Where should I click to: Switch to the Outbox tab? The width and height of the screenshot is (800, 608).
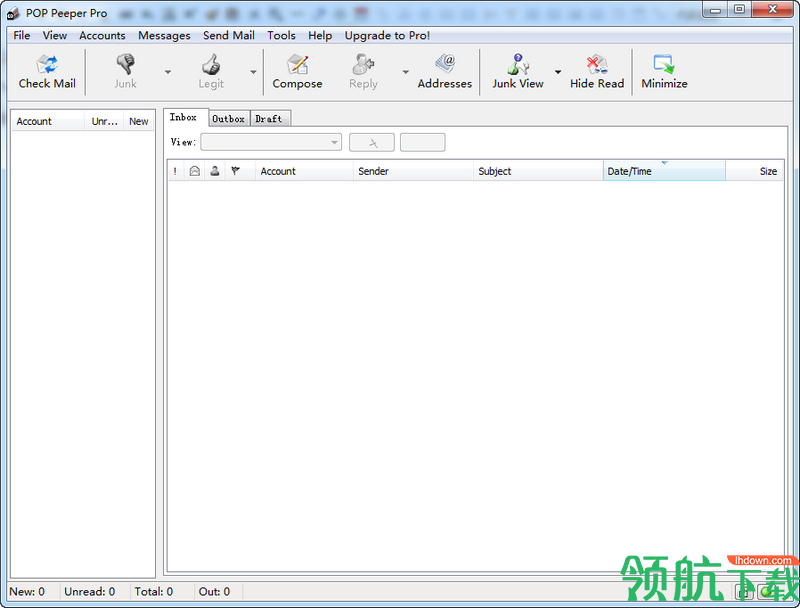click(229, 119)
